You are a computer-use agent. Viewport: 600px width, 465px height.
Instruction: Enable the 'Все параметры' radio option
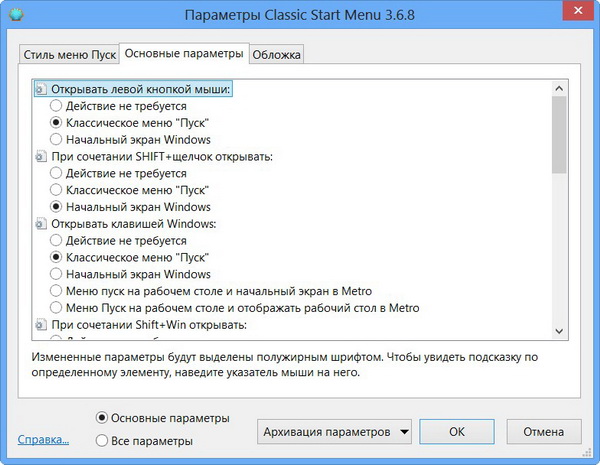102,440
